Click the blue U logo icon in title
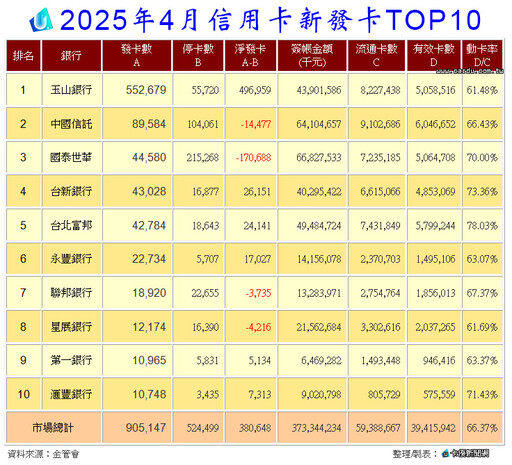The image size is (512, 465). pyautogui.click(x=41, y=20)
